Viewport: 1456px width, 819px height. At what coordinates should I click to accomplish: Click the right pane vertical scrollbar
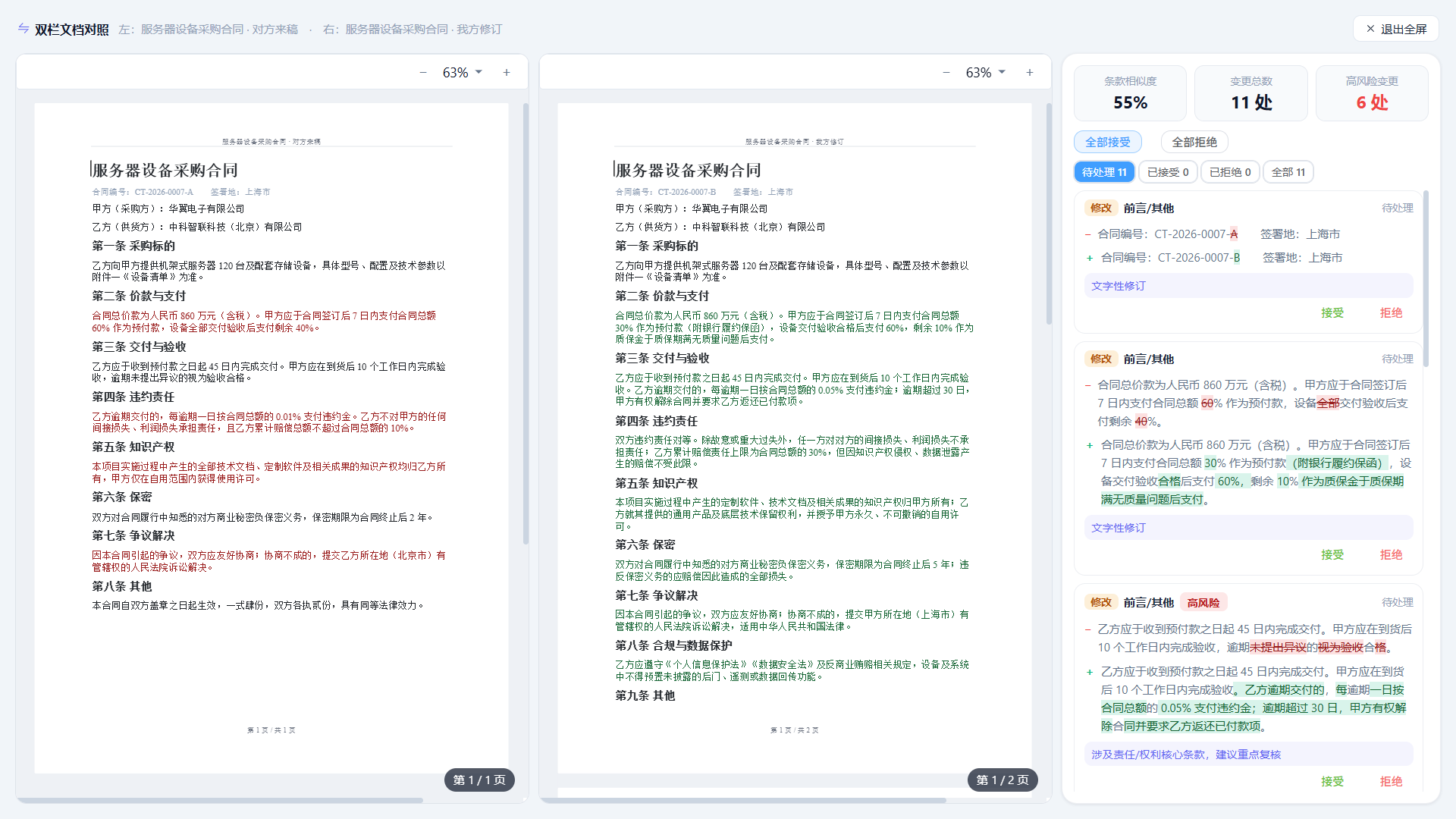coord(1049,214)
